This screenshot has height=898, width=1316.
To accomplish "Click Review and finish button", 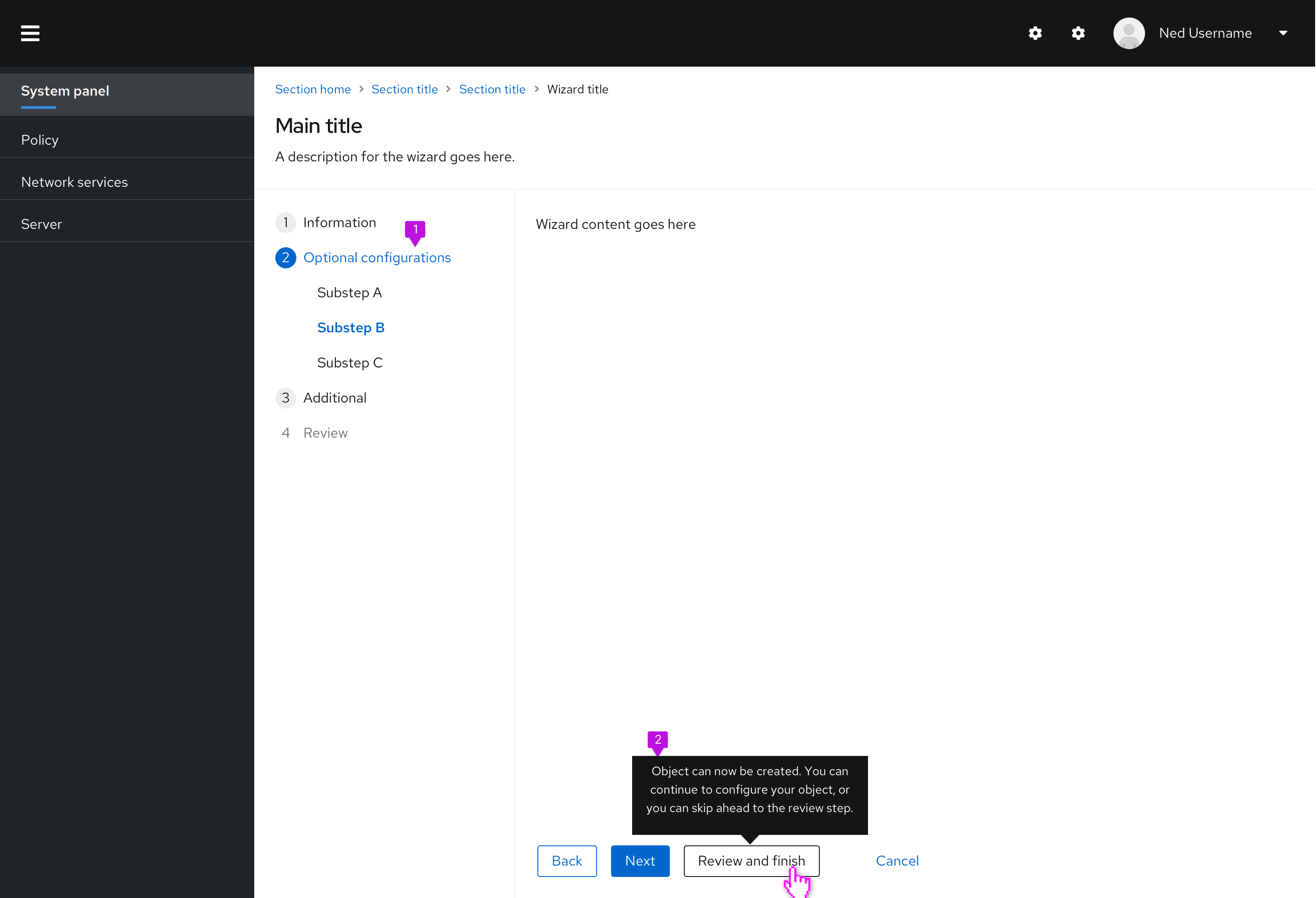I will click(751, 861).
